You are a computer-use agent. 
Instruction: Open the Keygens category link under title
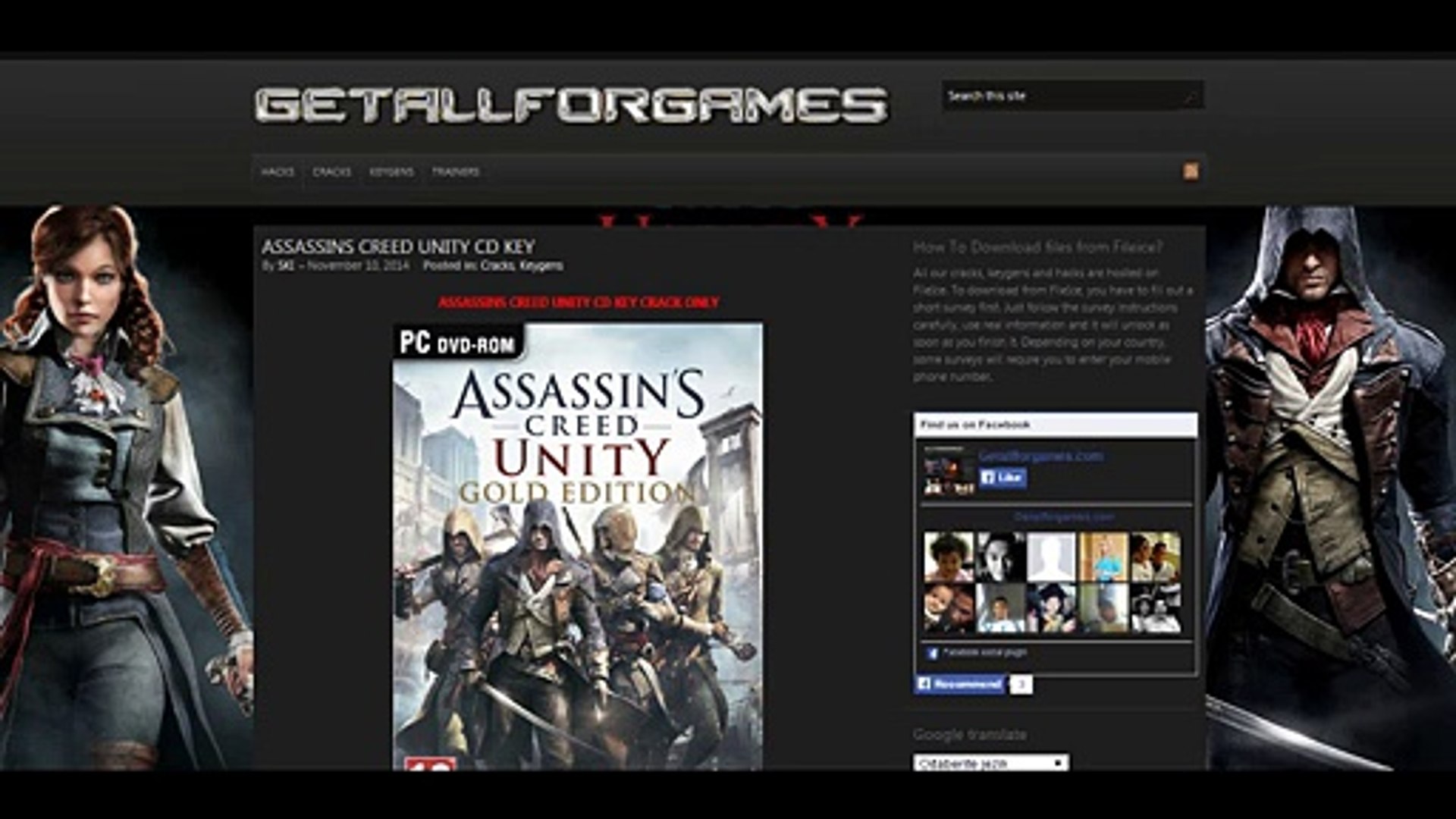pyautogui.click(x=541, y=265)
